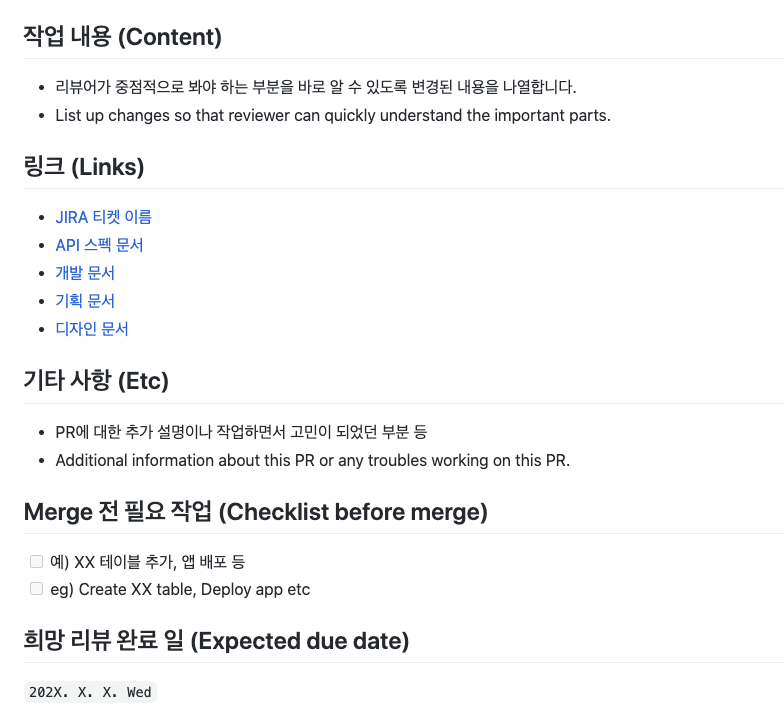Click the 'PR에 대한 추가 설명' bullet text
The image size is (784, 722).
pyautogui.click(x=241, y=432)
